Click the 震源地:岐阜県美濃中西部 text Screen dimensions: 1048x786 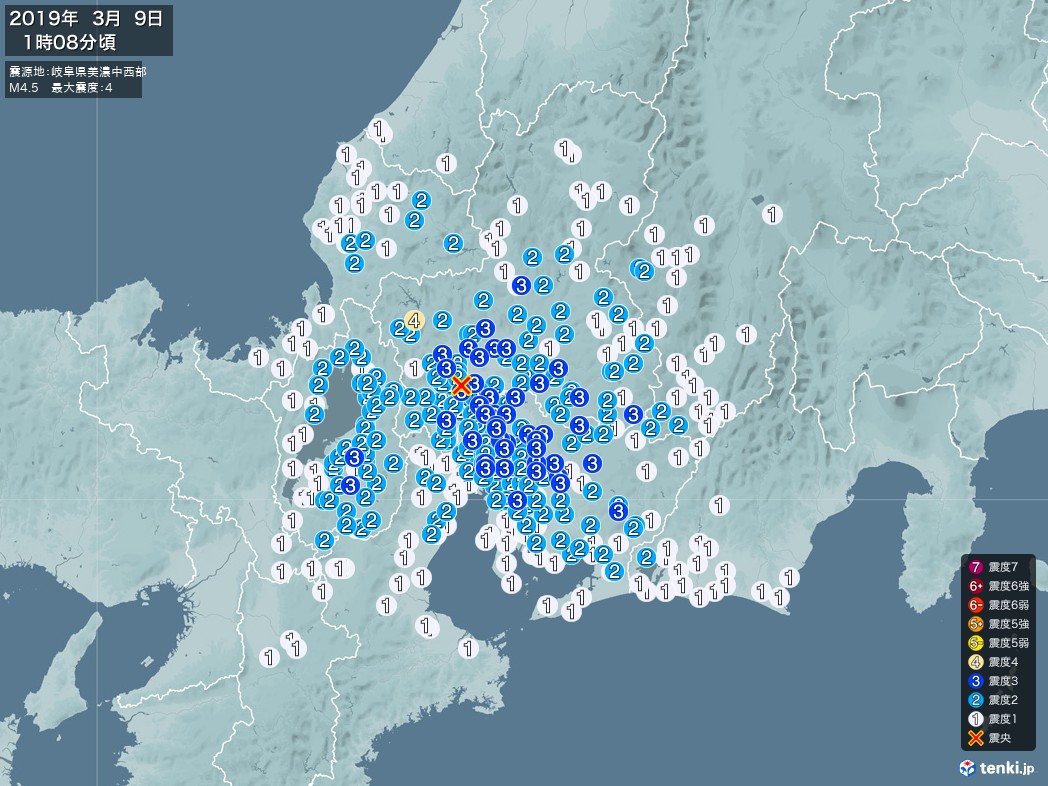[x=78, y=71]
